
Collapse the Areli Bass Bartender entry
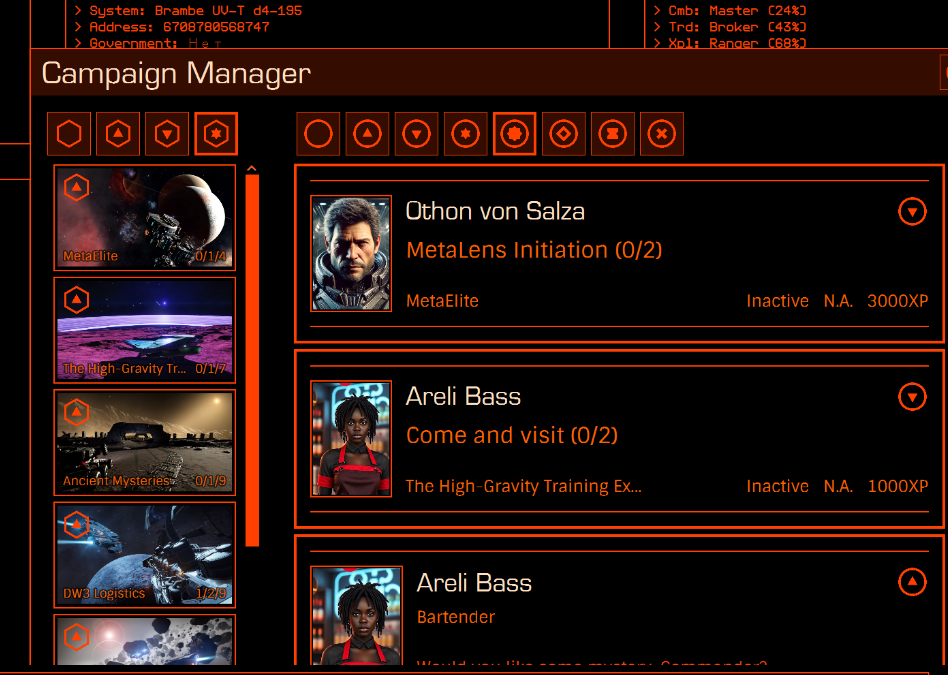click(x=912, y=582)
